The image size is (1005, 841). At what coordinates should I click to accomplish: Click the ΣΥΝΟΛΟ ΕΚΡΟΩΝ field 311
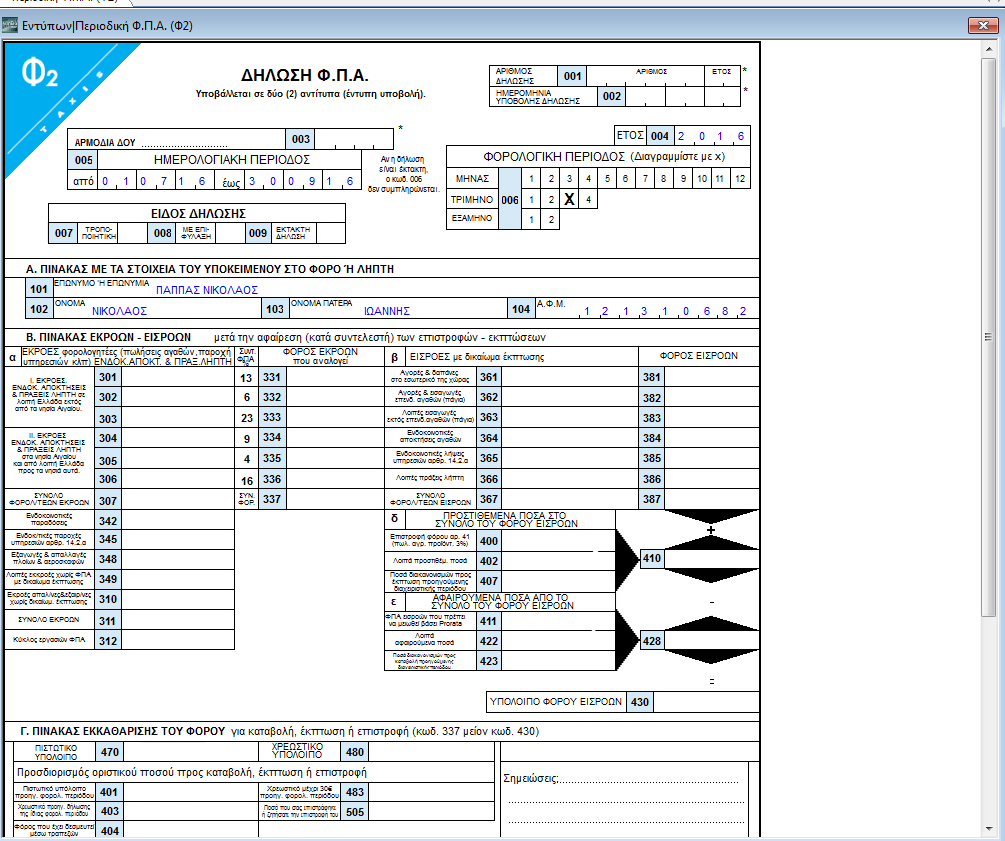(x=178, y=620)
